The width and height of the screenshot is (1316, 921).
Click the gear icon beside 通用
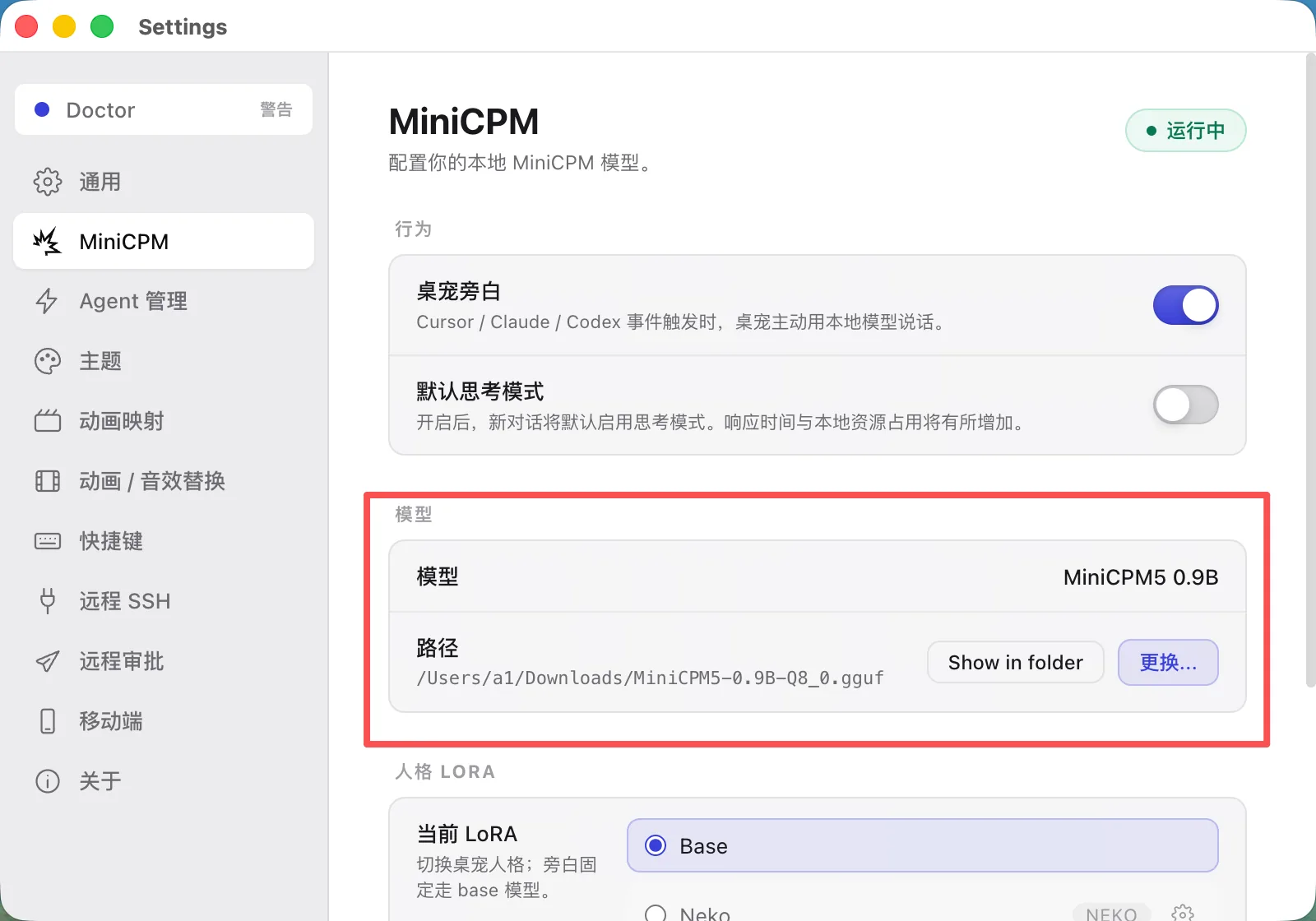pyautogui.click(x=48, y=182)
